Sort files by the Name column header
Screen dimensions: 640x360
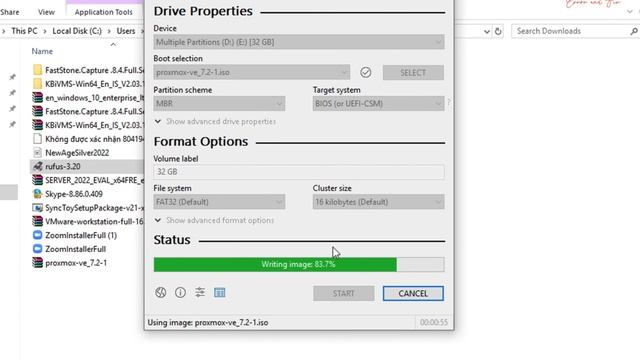tap(42, 51)
